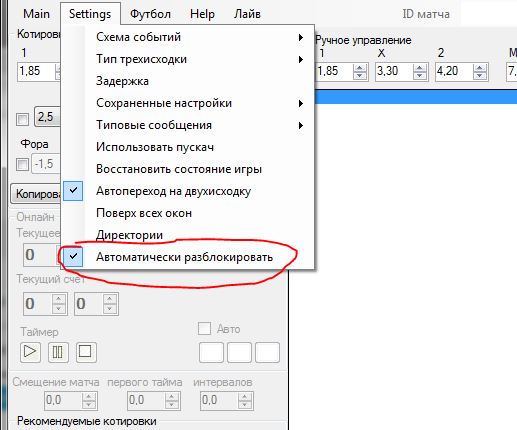The height and width of the screenshot is (430, 517).
Task: Expand Схема событий submenu
Action: pos(187,37)
